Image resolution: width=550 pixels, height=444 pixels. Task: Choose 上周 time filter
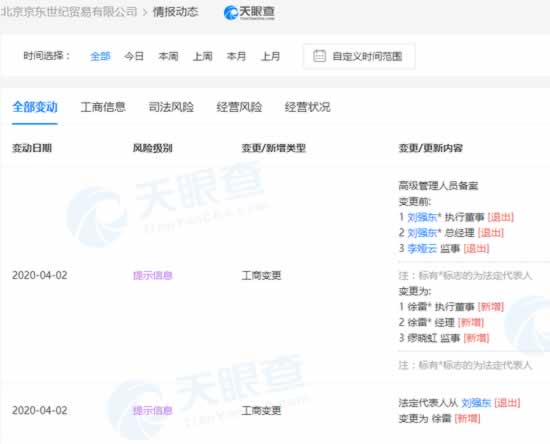click(x=202, y=56)
